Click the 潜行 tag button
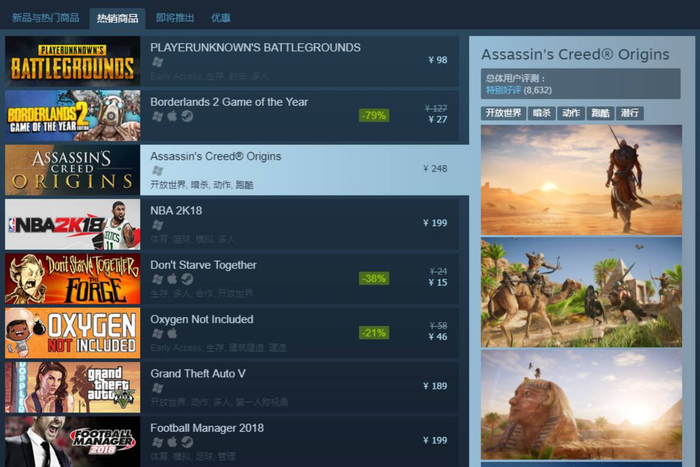The image size is (700, 467). (x=629, y=113)
